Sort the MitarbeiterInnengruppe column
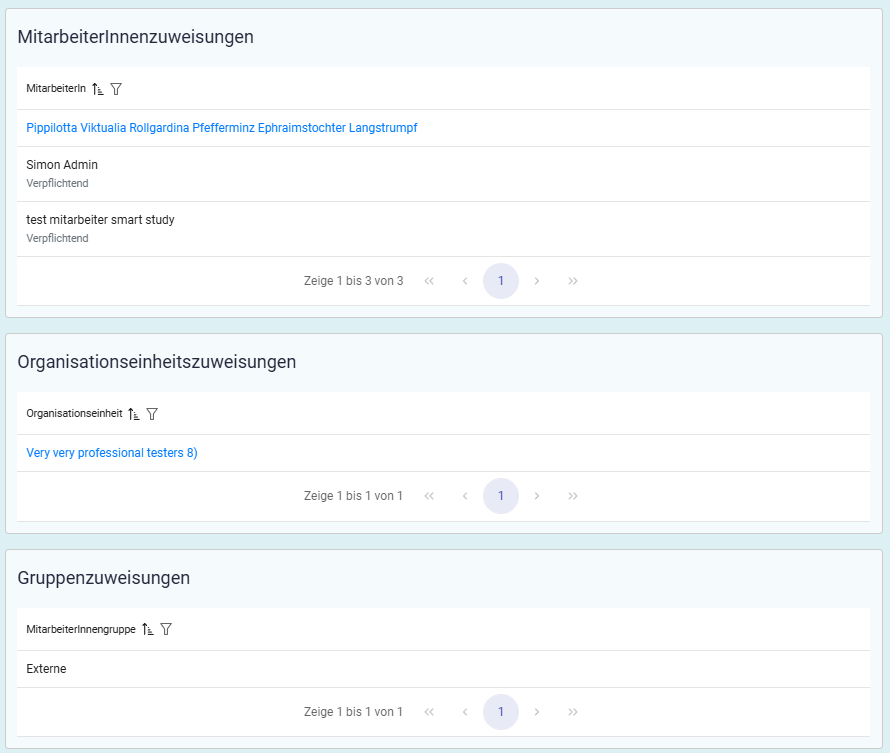Viewport: 890px width, 753px height. pyautogui.click(x=148, y=630)
